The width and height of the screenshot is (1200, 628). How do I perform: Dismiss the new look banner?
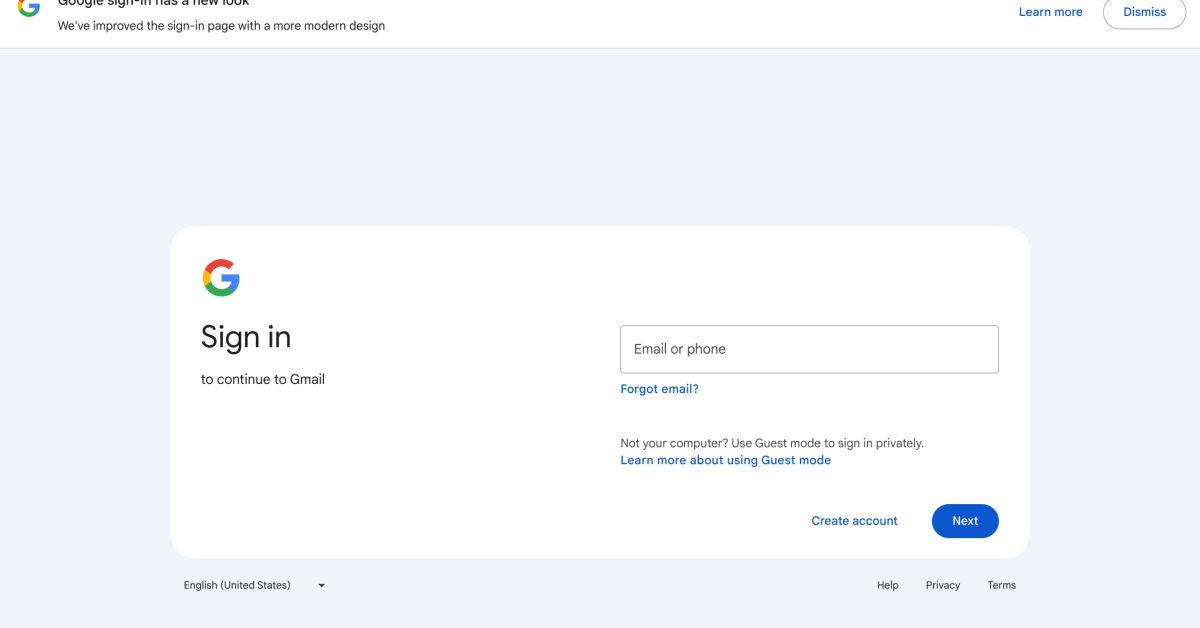pyautogui.click(x=1144, y=12)
